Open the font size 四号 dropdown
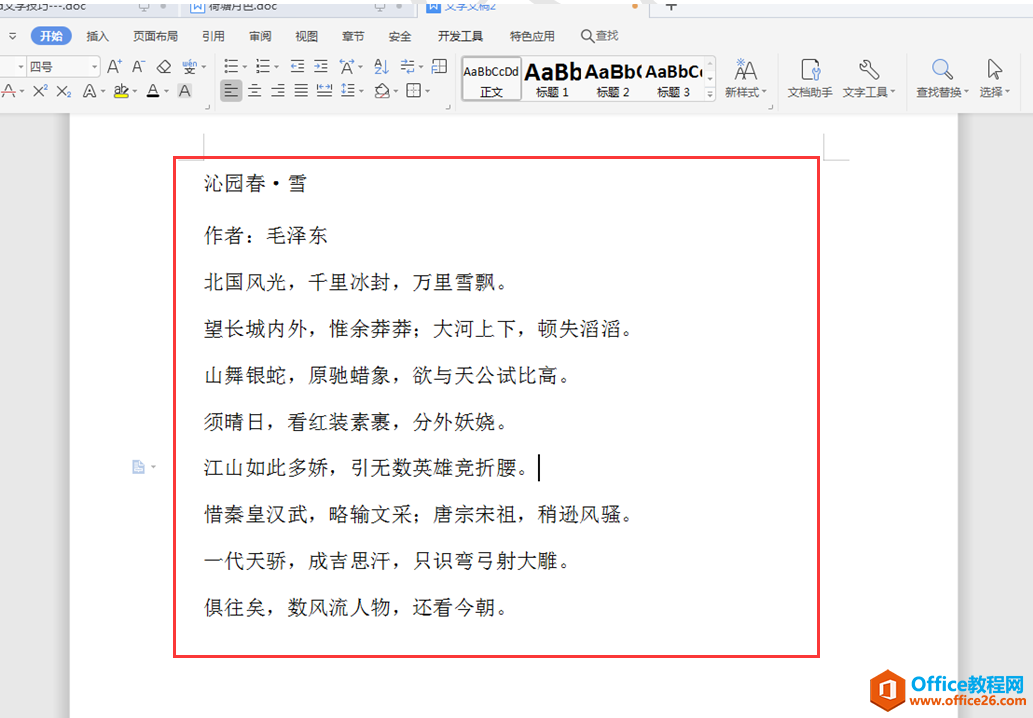Viewport: 1033px width, 718px height. tap(95, 67)
